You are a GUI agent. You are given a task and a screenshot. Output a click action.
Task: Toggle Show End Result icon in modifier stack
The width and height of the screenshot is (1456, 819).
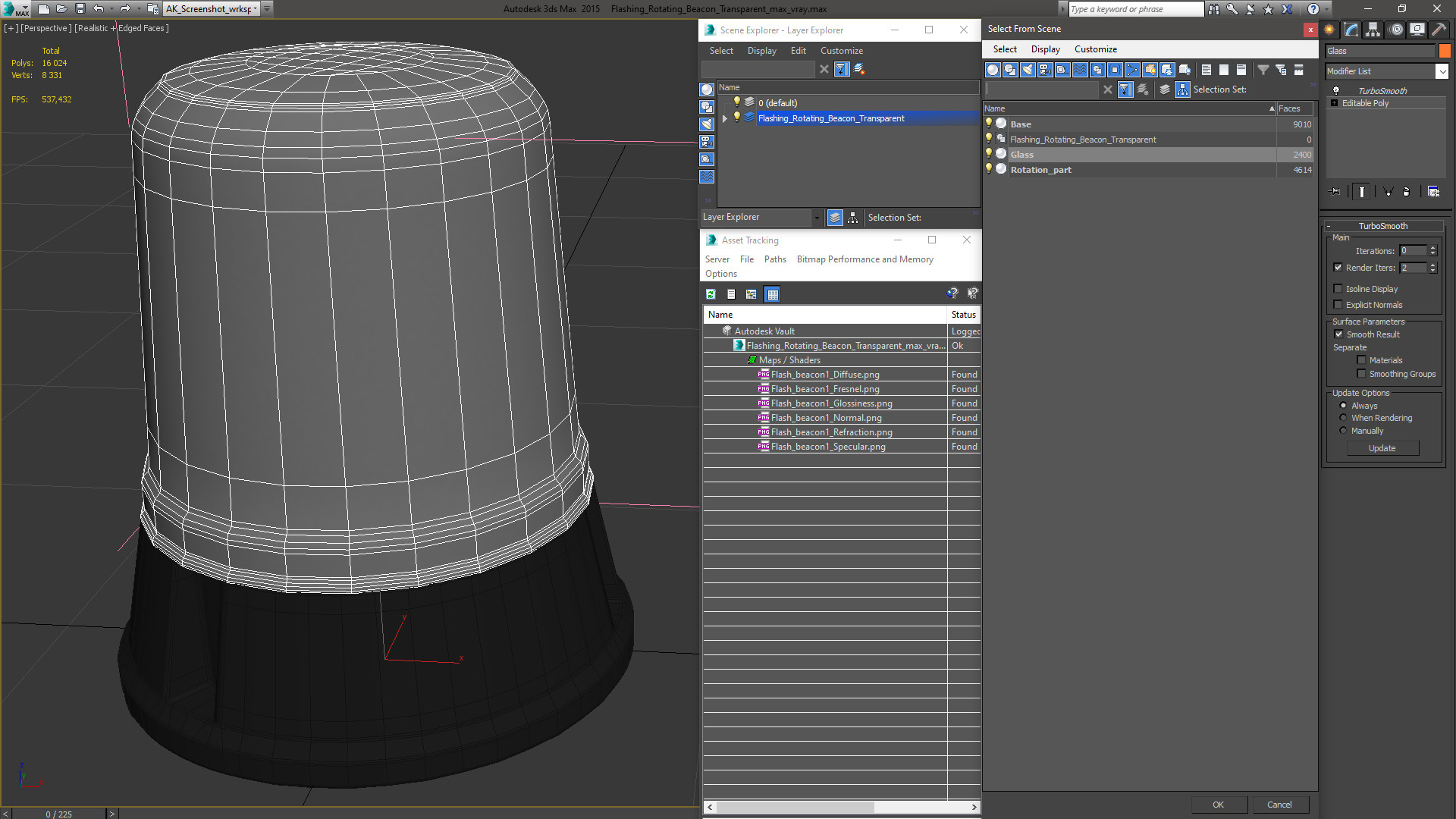point(1362,192)
